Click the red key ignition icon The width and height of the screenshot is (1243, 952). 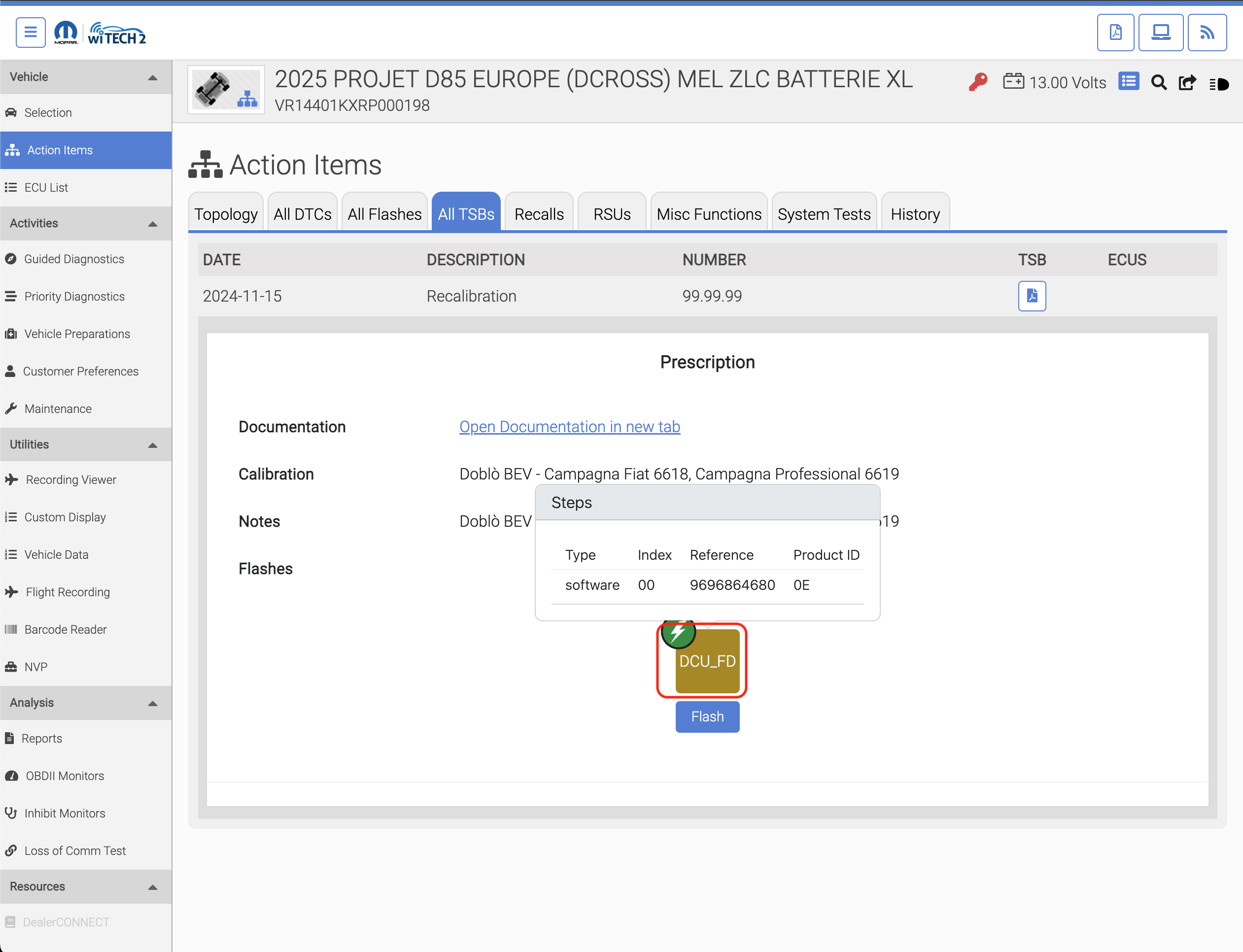(978, 82)
